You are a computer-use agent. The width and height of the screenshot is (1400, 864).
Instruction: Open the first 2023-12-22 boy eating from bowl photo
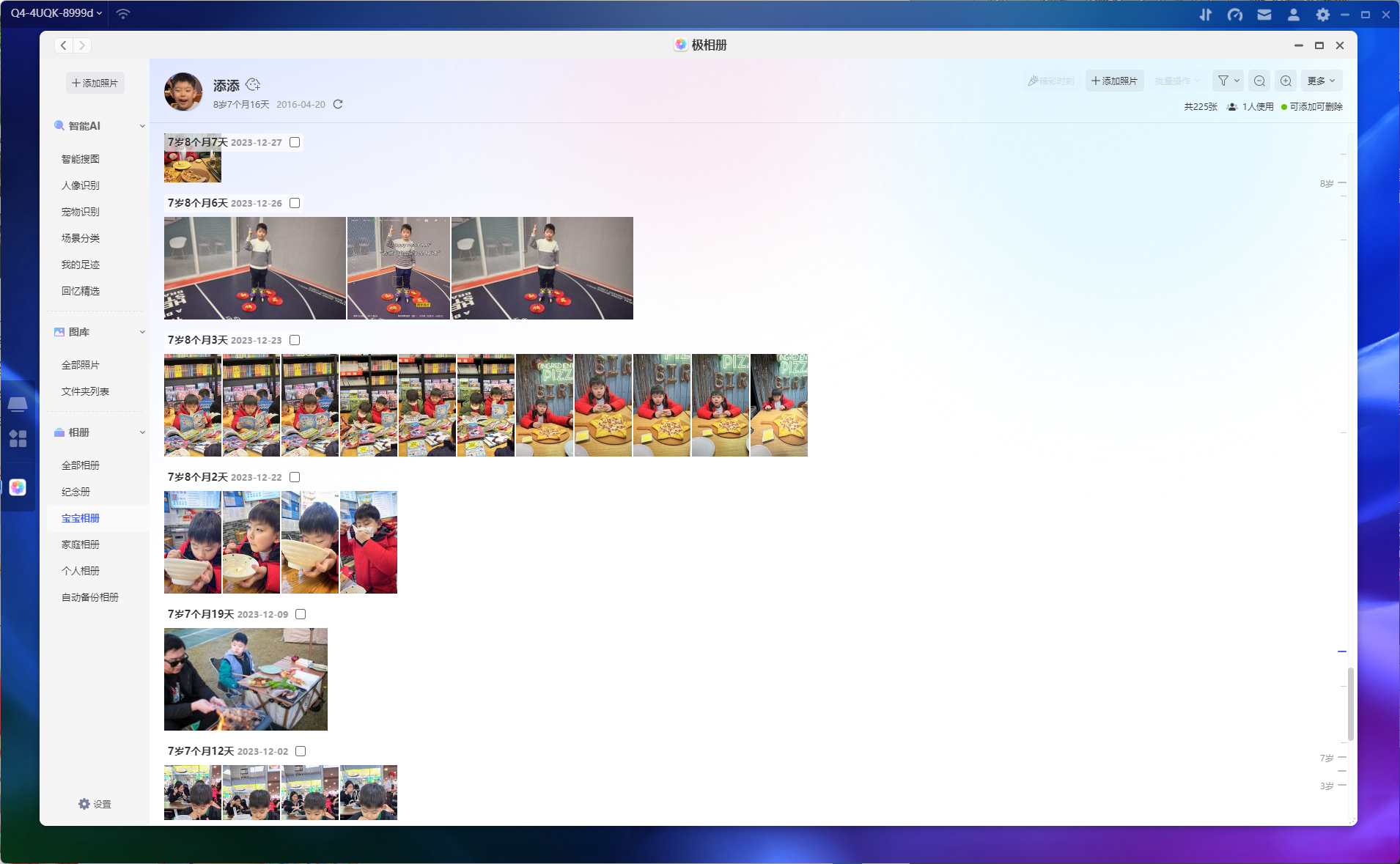pos(193,542)
